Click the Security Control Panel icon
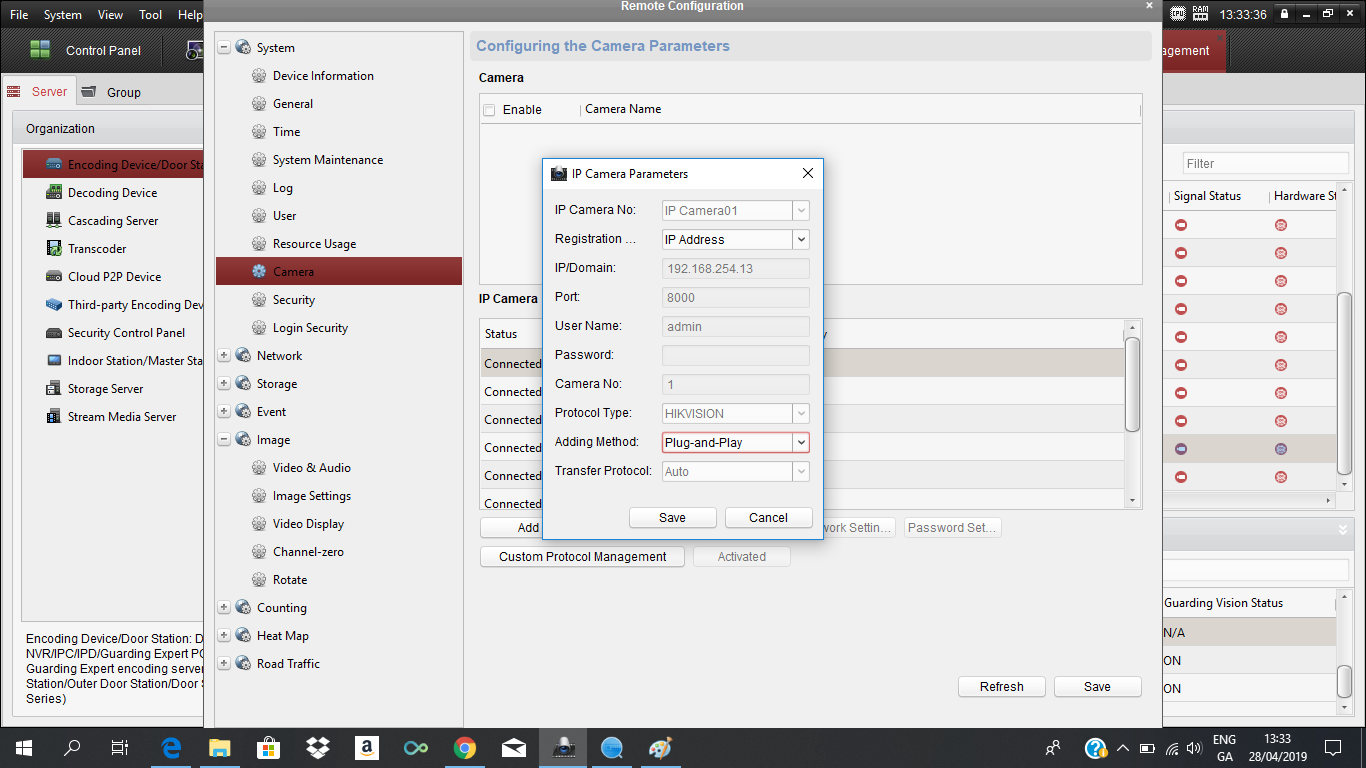 point(53,333)
